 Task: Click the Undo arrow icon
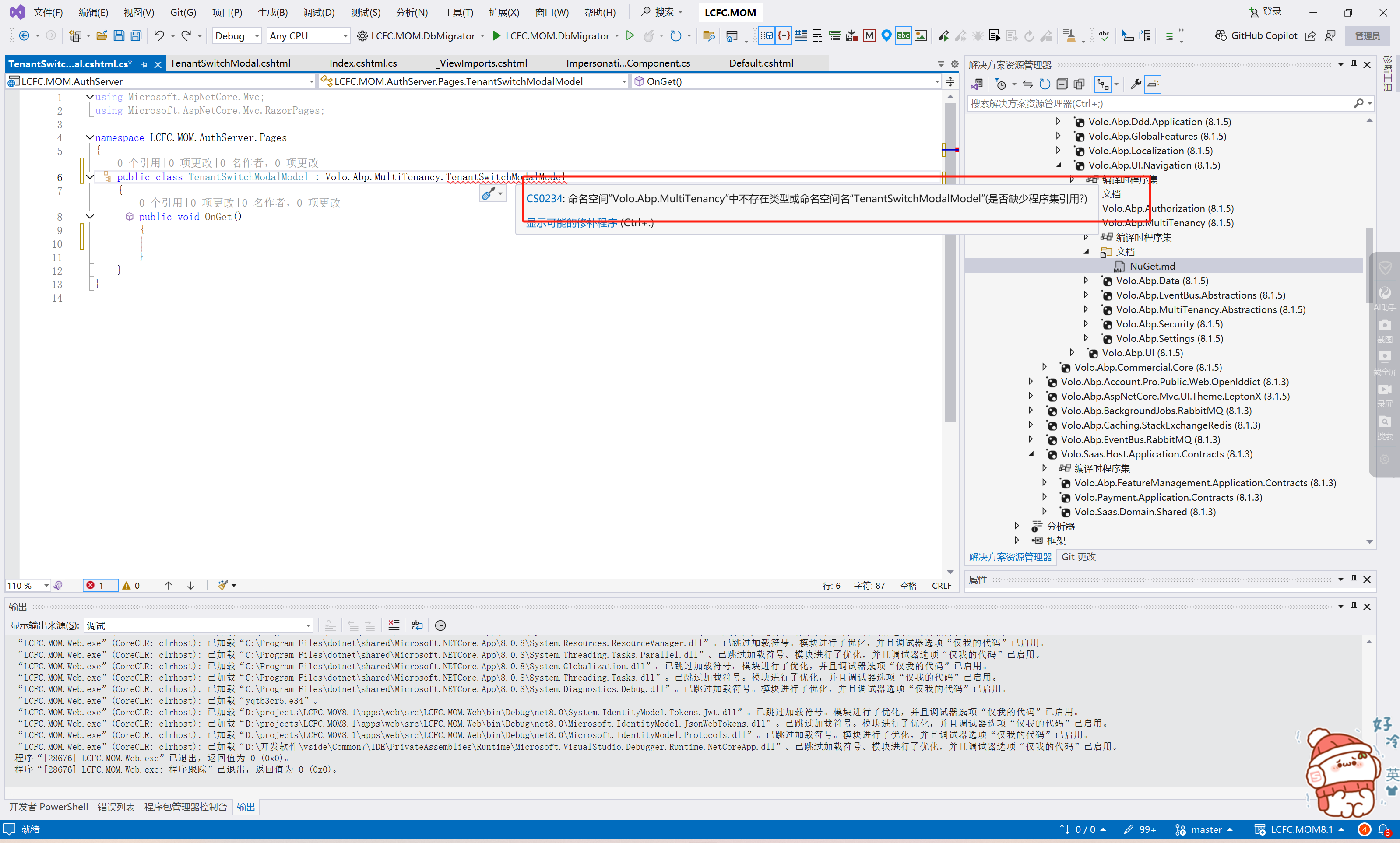(158, 36)
